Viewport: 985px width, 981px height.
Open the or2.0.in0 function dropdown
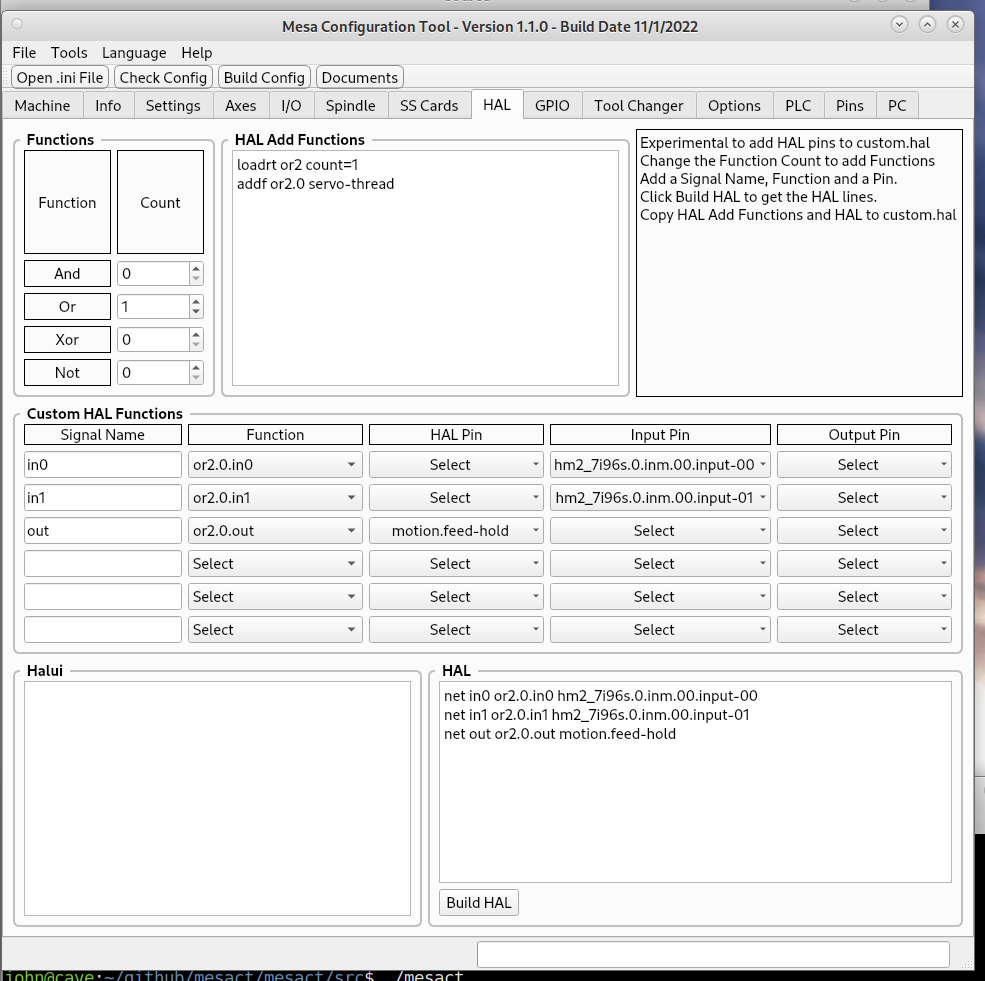point(275,465)
